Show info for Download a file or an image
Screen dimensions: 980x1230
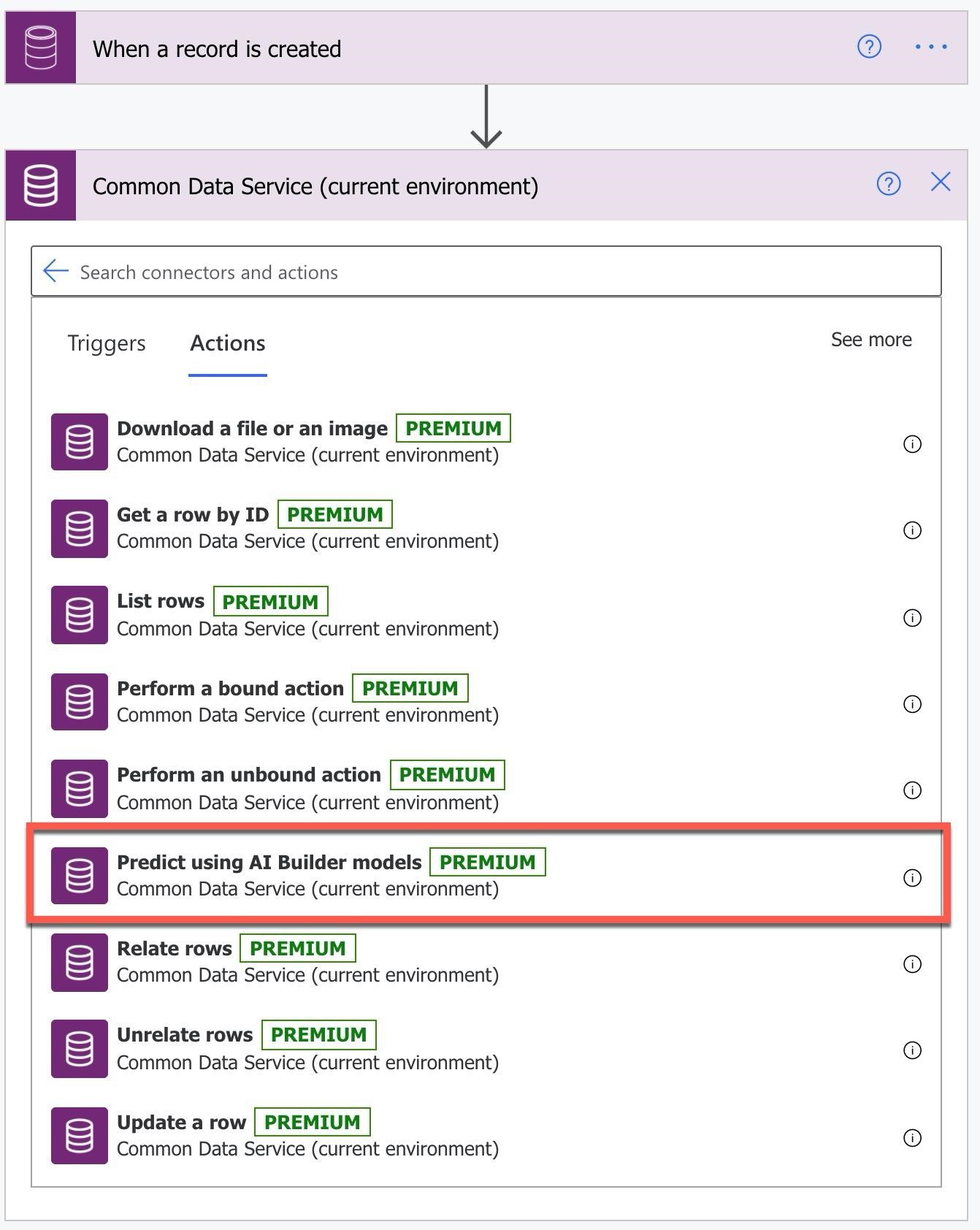pyautogui.click(x=912, y=443)
